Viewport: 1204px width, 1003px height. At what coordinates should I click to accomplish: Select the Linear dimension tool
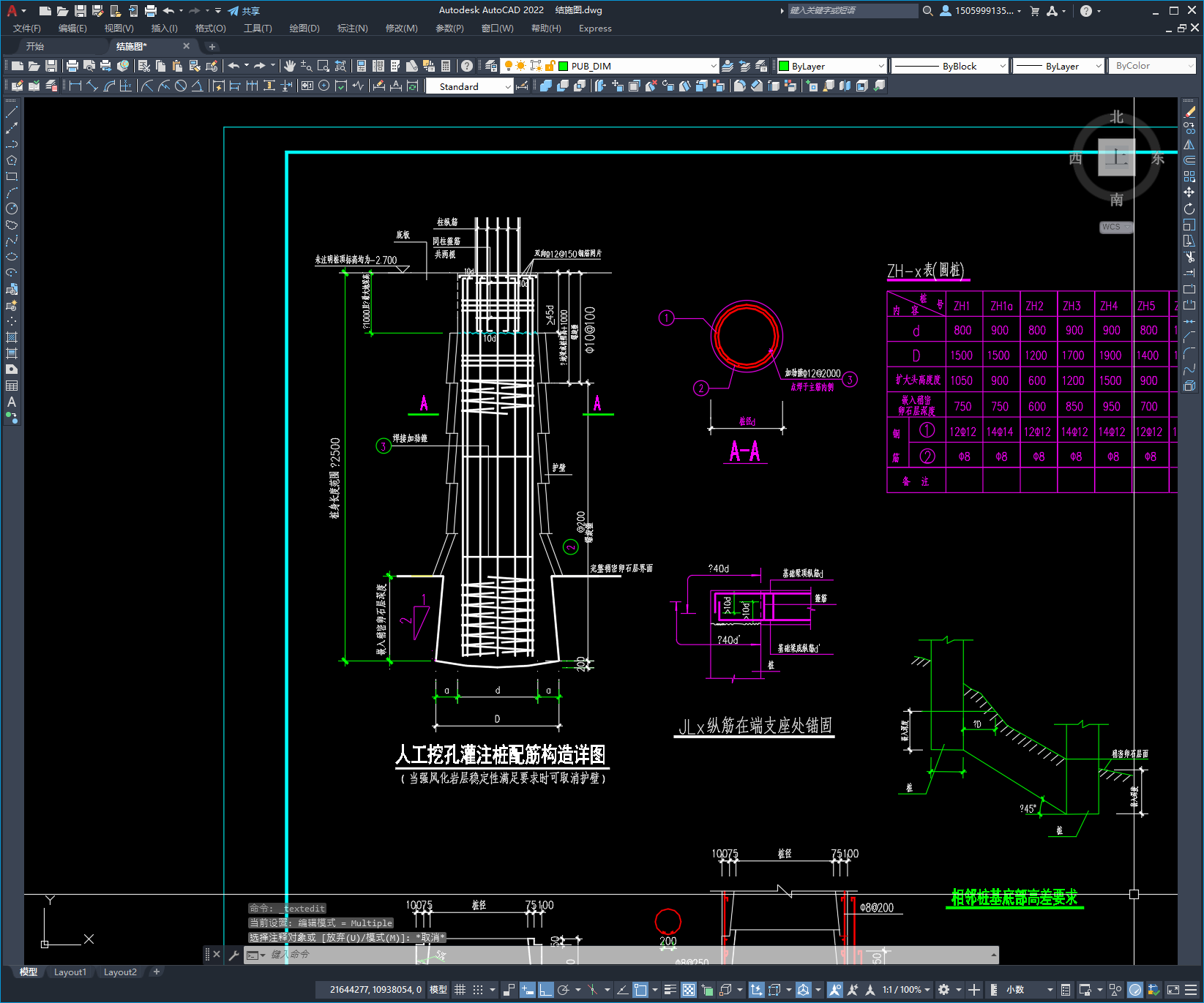75,86
